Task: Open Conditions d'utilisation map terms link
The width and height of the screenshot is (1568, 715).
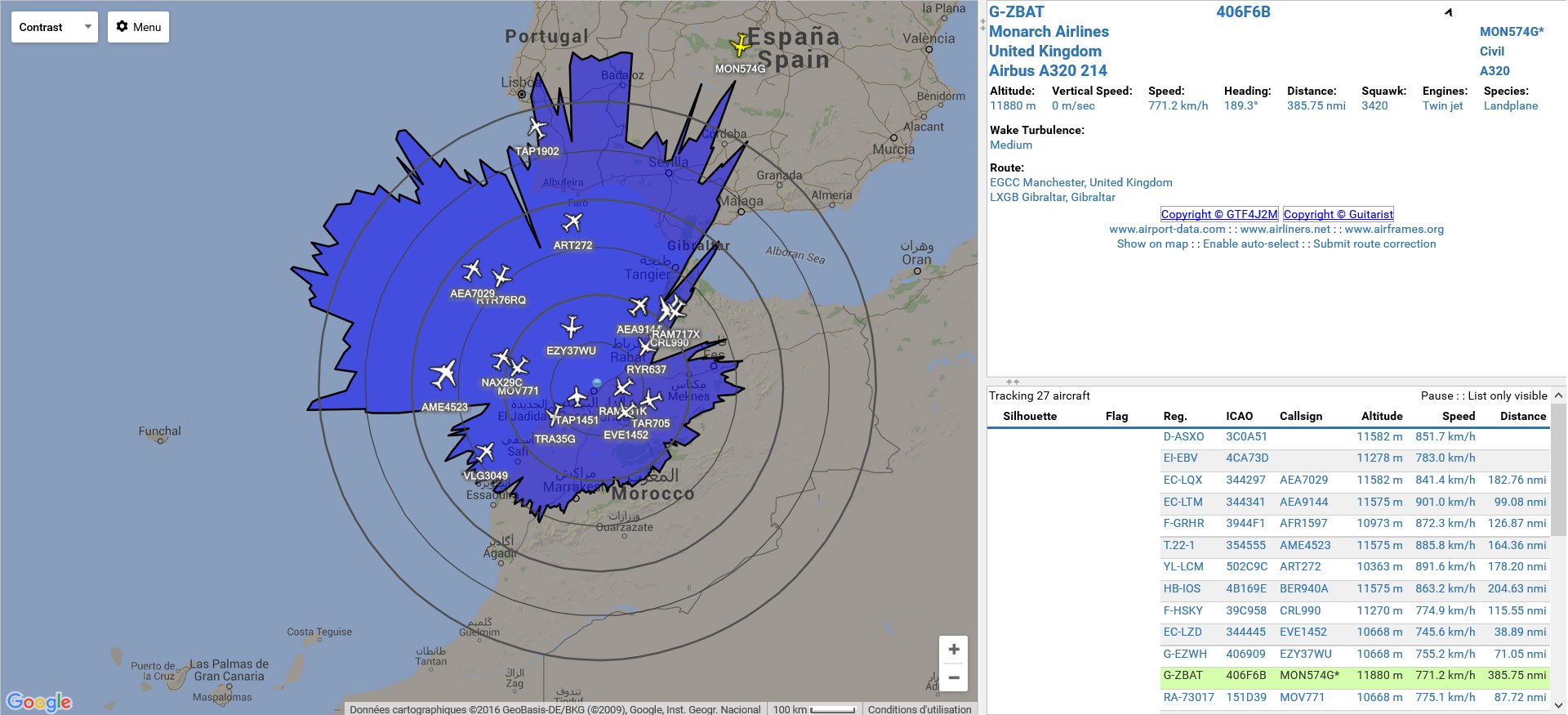Action: click(920, 709)
